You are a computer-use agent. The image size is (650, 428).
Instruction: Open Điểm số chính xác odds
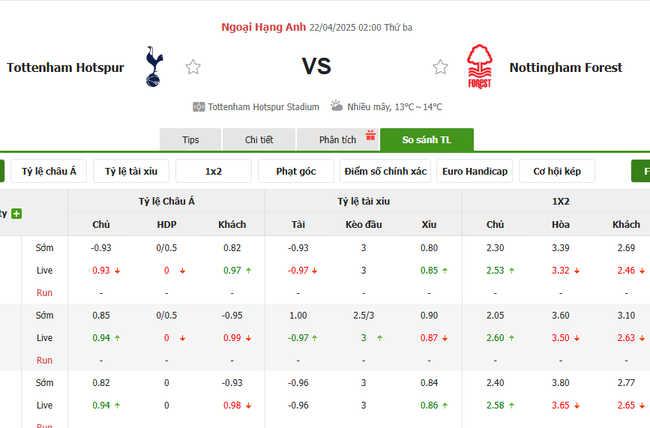point(384,171)
